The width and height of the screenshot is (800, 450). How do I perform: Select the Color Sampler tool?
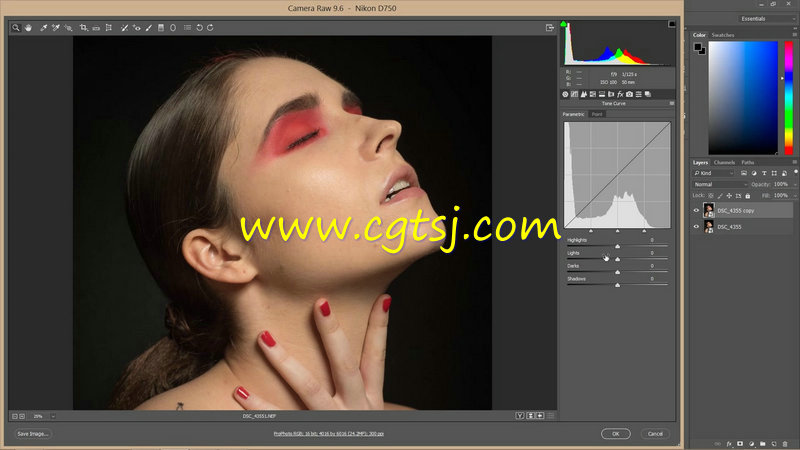click(x=56, y=28)
